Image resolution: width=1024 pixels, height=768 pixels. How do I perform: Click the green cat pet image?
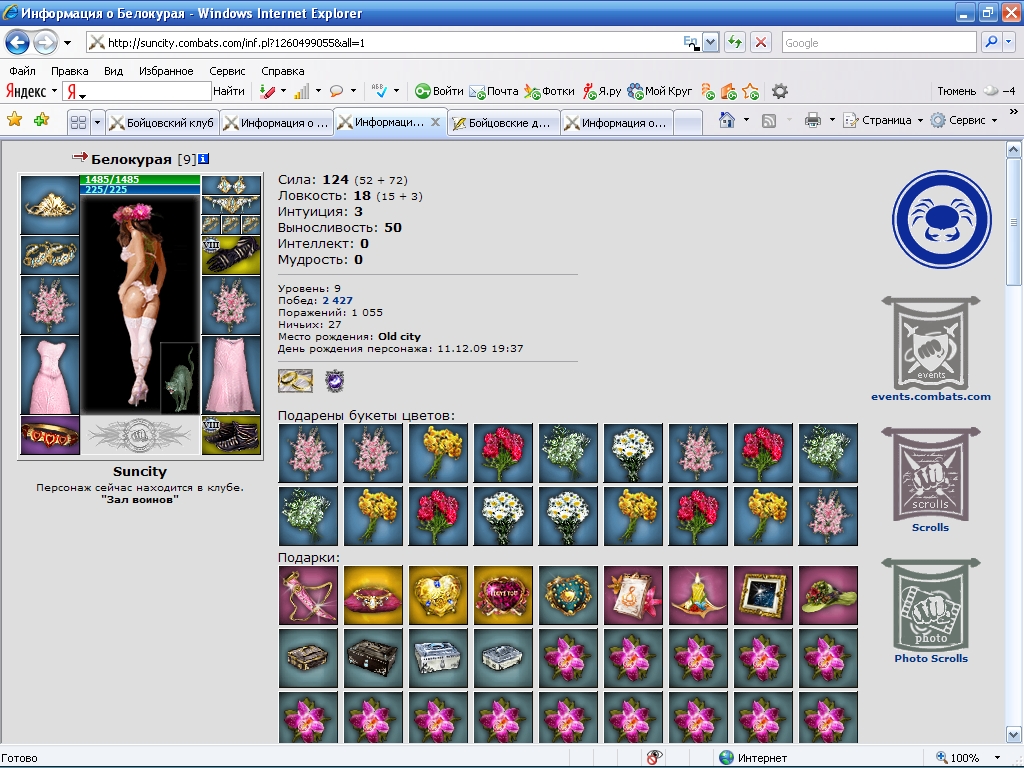point(180,379)
